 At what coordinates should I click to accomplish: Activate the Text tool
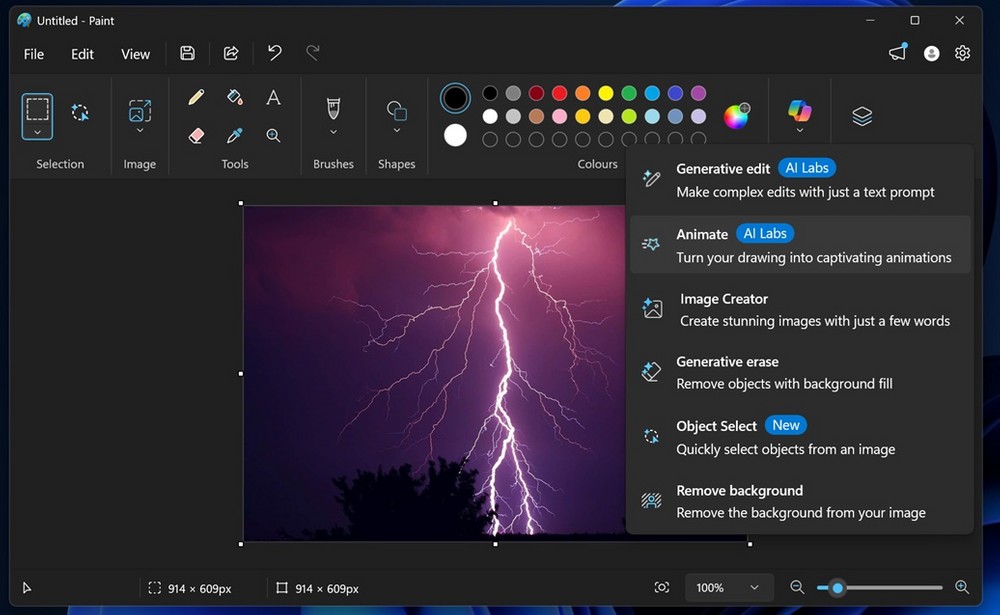273,97
